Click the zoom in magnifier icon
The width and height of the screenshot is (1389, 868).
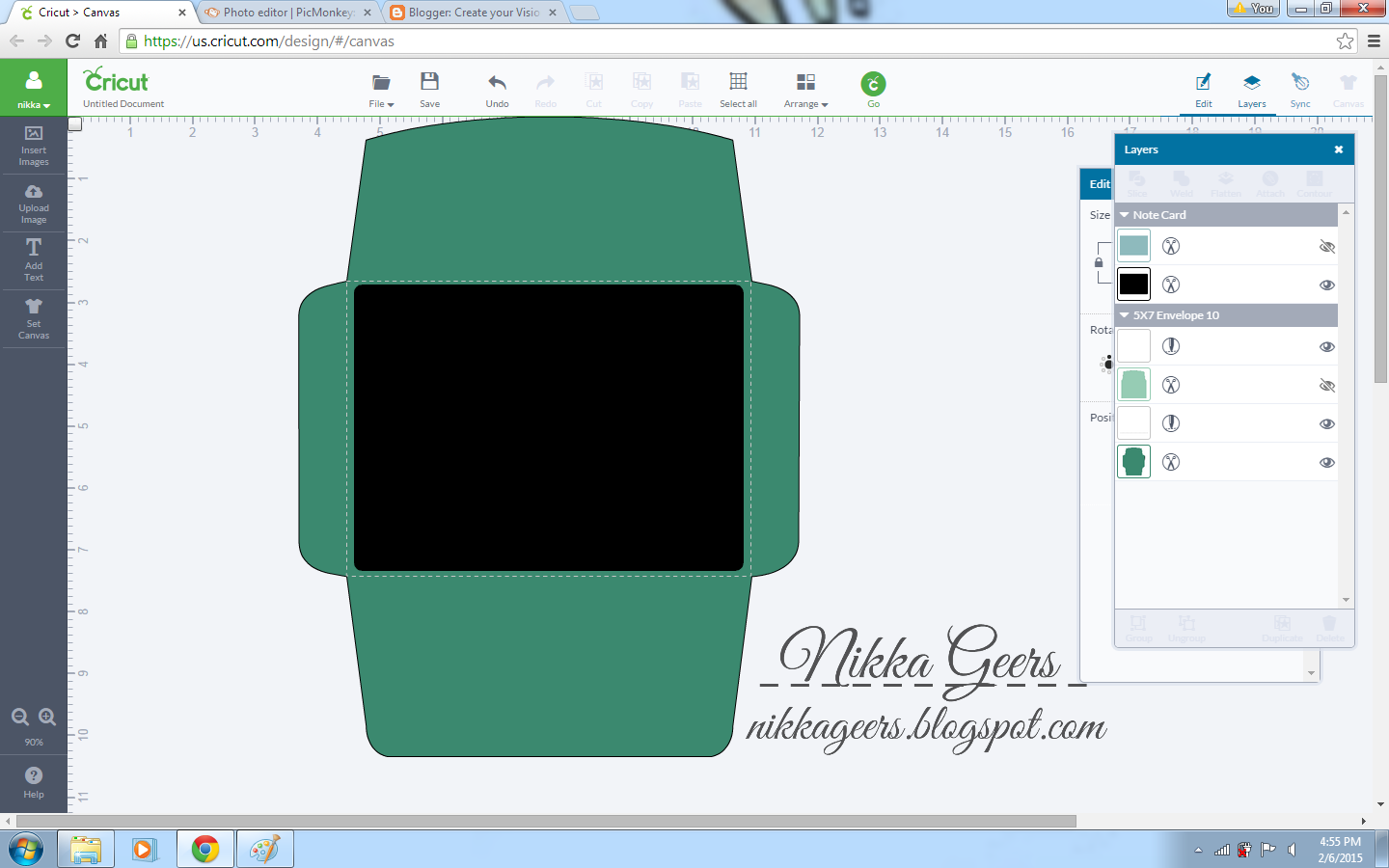pyautogui.click(x=46, y=717)
